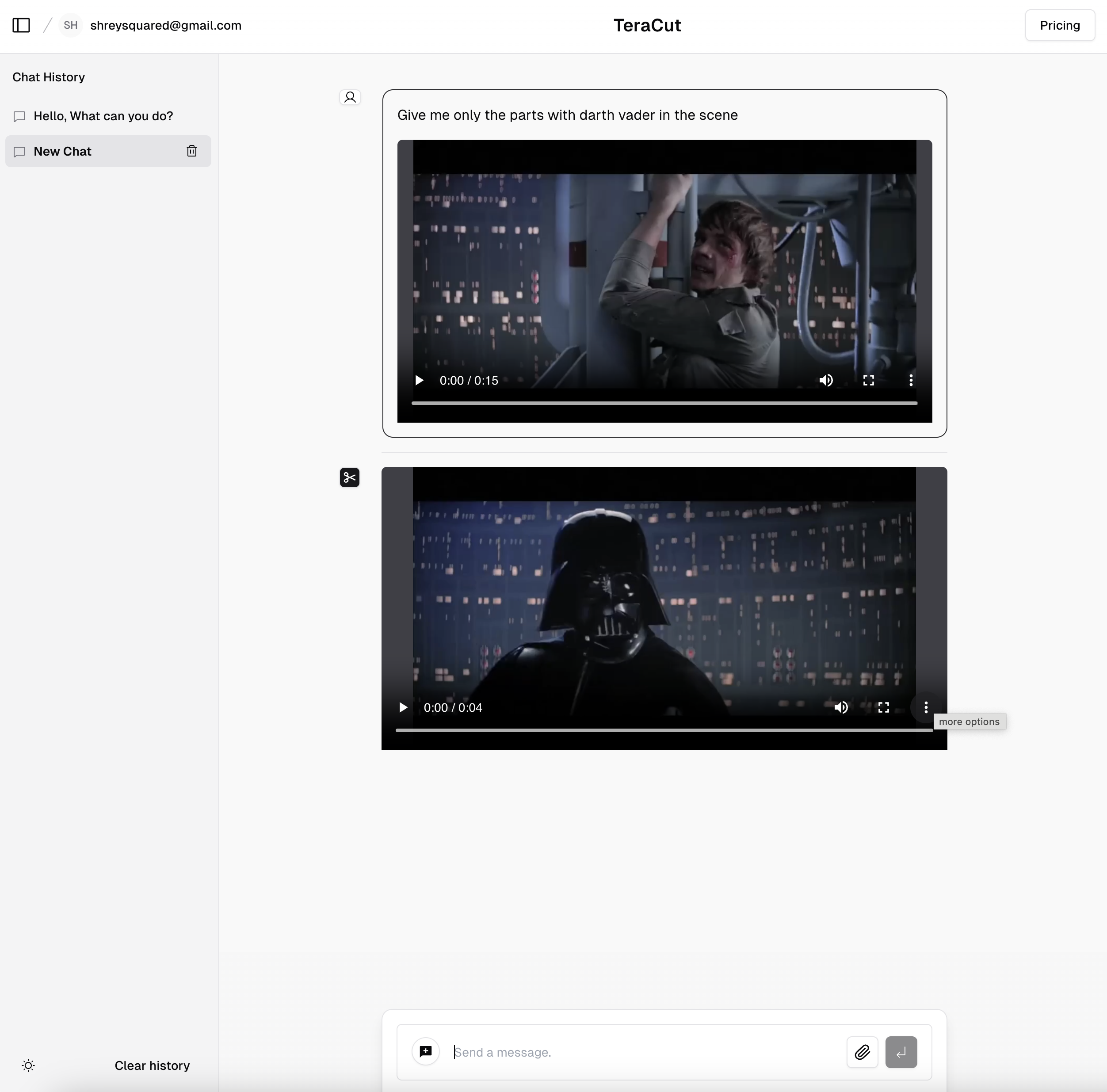Open more options on original video
Image resolution: width=1107 pixels, height=1092 pixels.
(x=911, y=380)
